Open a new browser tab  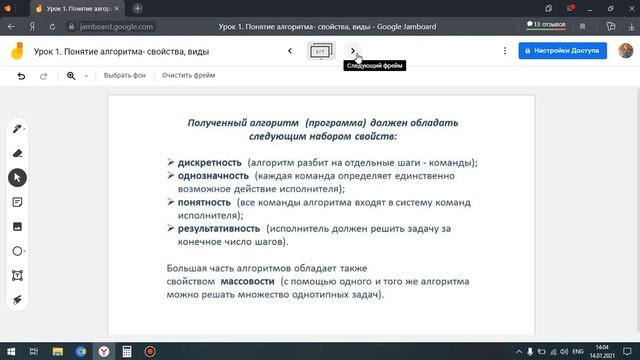click(138, 9)
